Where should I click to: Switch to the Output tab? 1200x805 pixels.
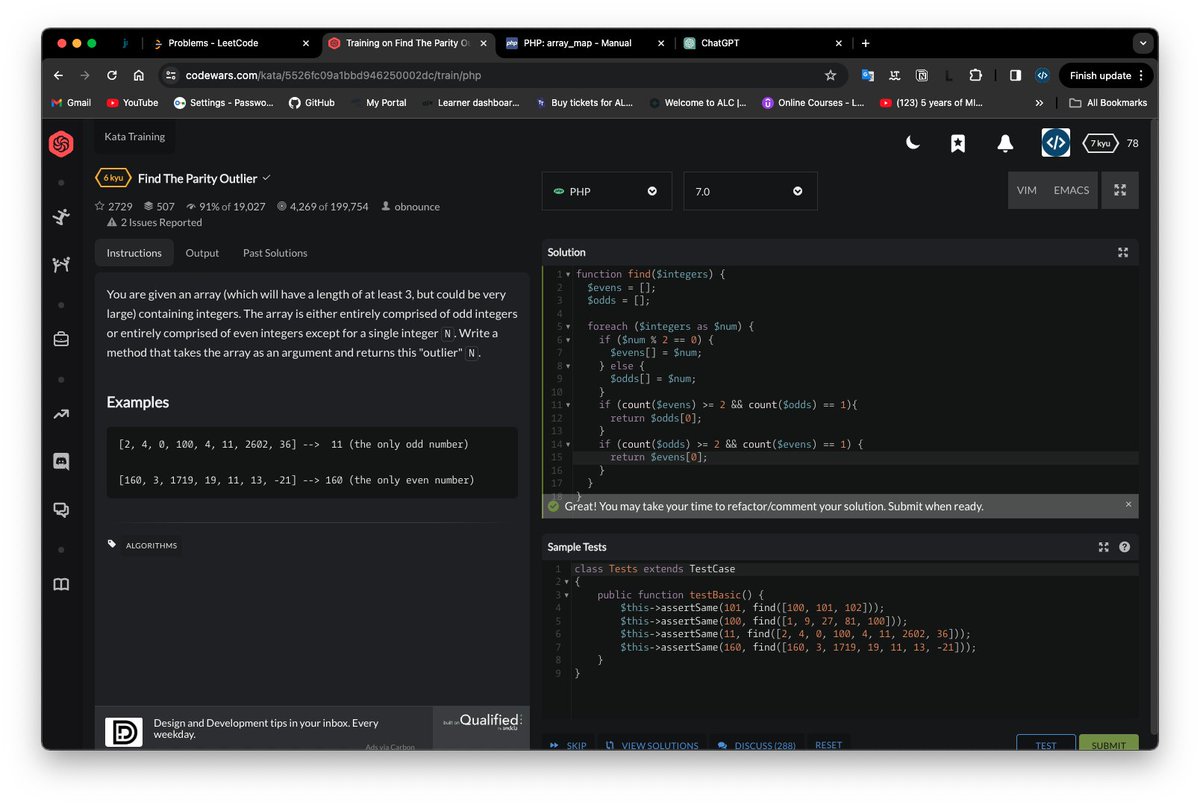pos(202,253)
